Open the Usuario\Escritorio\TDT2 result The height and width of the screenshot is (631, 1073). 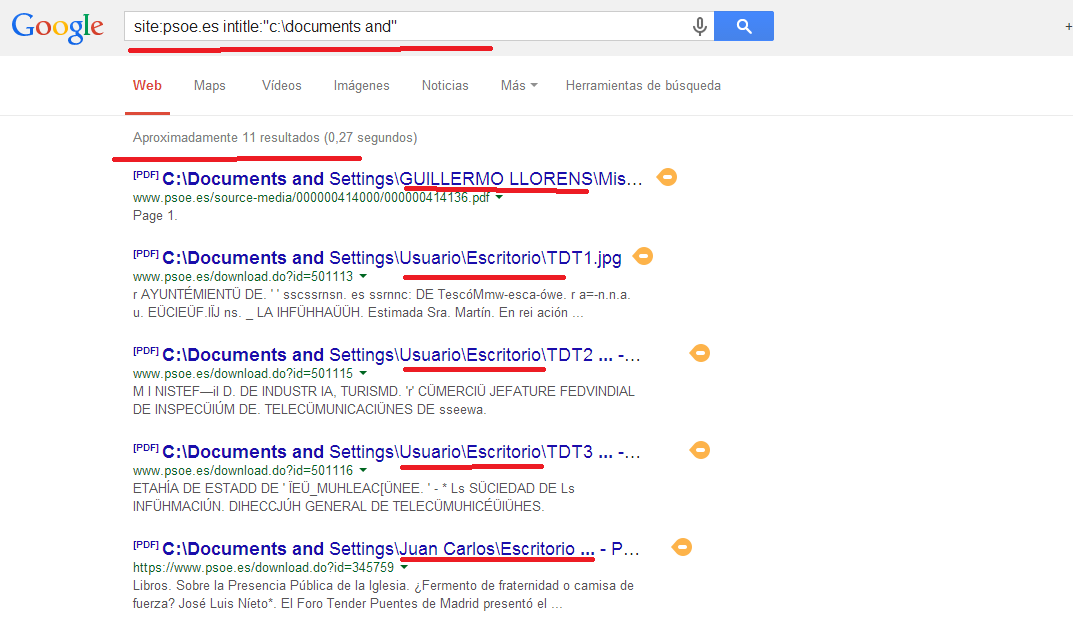click(x=401, y=355)
